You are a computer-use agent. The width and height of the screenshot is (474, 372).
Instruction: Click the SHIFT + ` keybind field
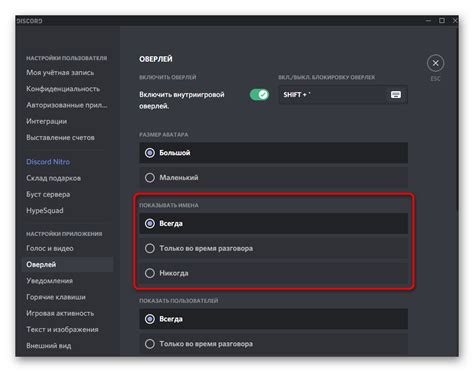[x=343, y=95]
